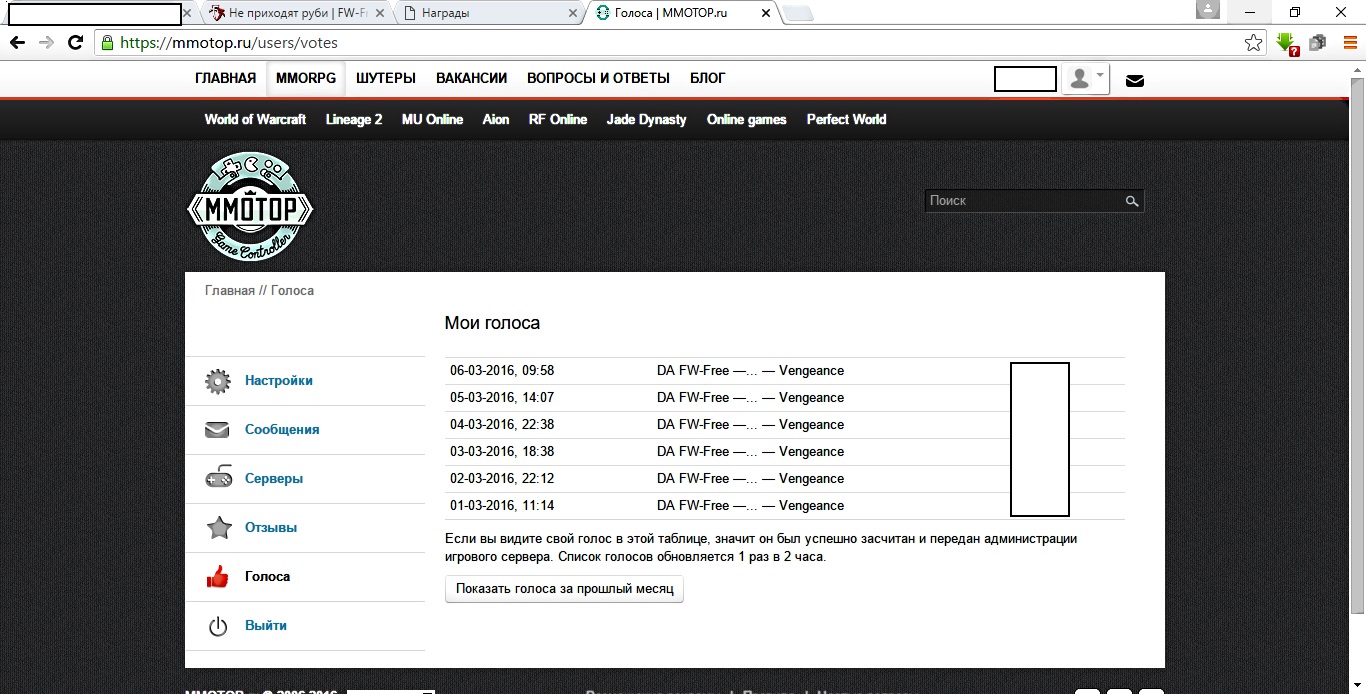The height and width of the screenshot is (694, 1366).
Task: Bookmark this page with the star icon
Action: coord(1253,43)
